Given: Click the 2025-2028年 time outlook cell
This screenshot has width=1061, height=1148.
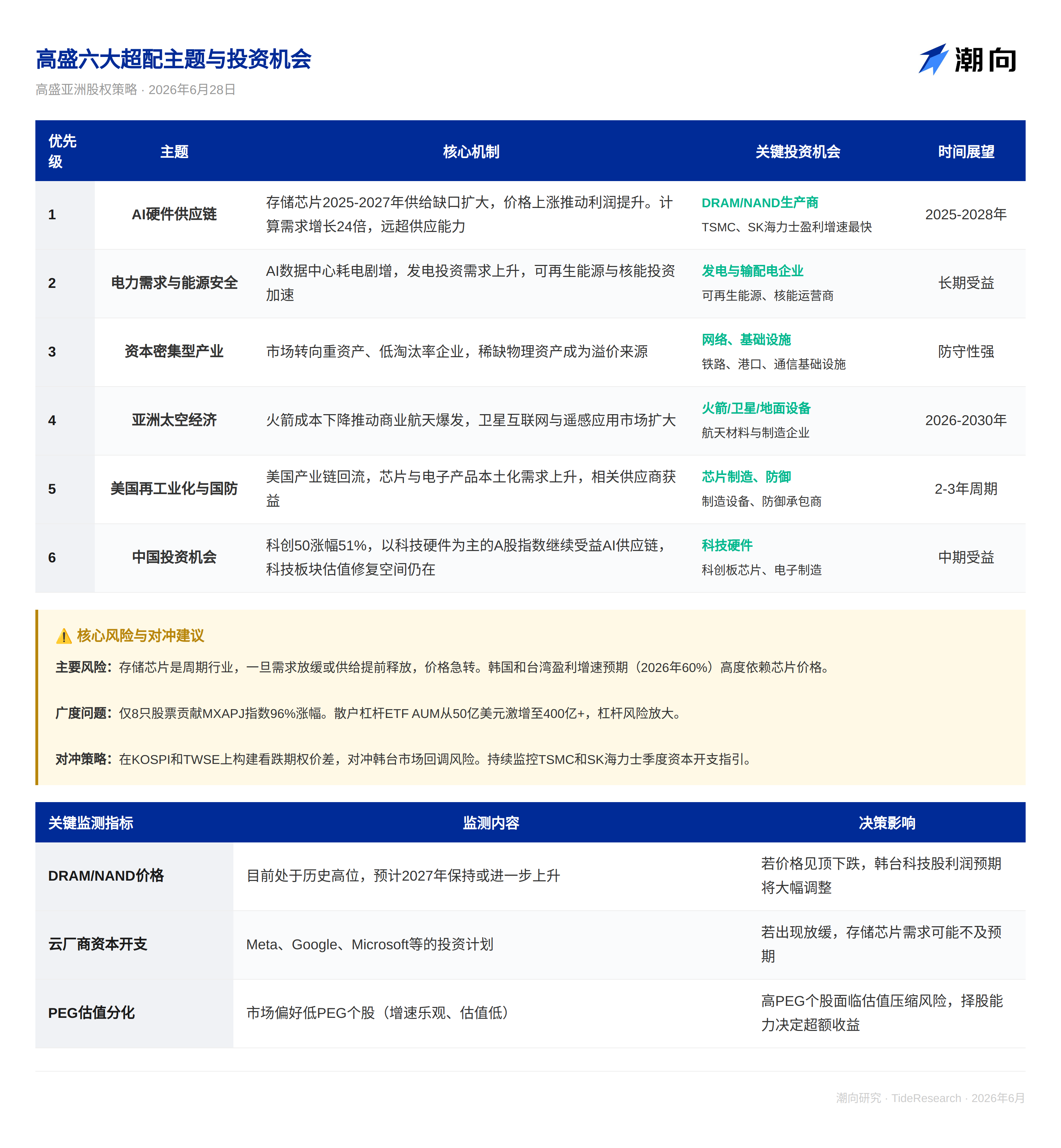Looking at the screenshot, I should coord(966,215).
